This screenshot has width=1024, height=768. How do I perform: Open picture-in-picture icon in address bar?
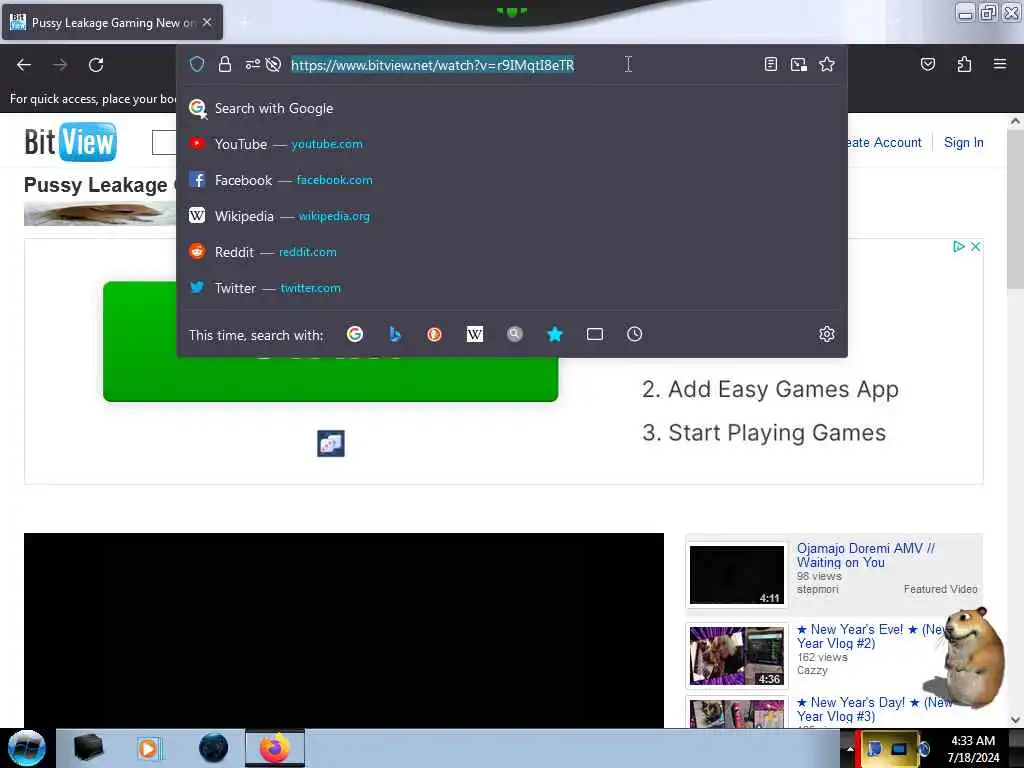click(x=799, y=64)
